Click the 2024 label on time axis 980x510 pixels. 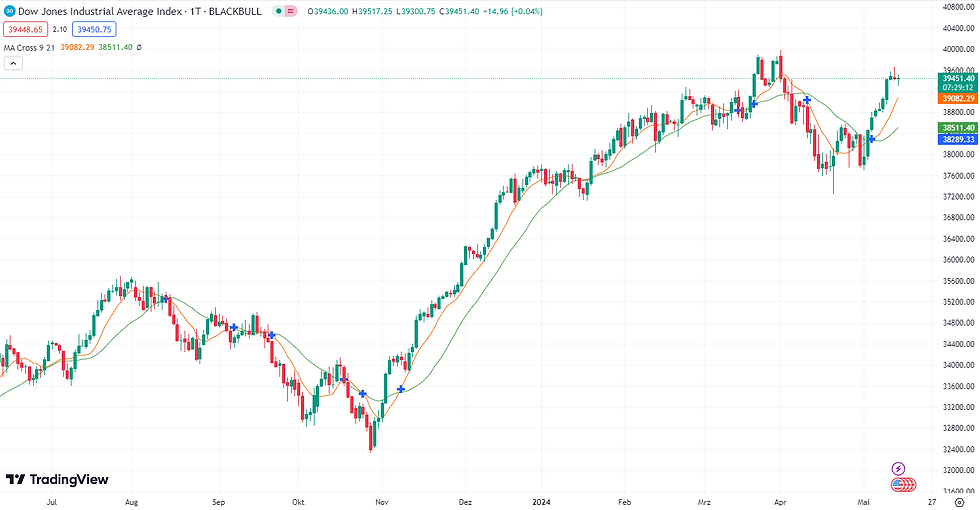pos(541,502)
